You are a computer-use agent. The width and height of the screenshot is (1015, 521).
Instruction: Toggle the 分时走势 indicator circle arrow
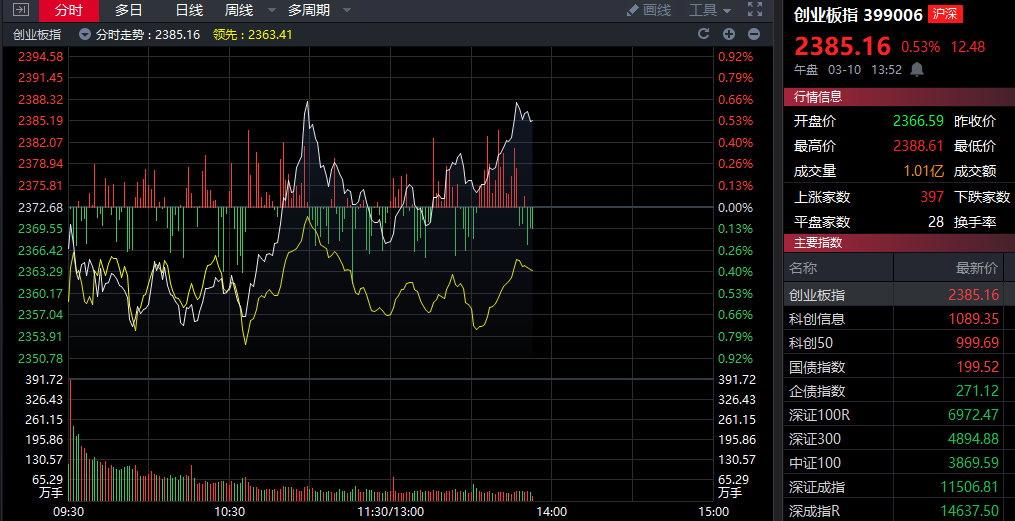pos(87,34)
